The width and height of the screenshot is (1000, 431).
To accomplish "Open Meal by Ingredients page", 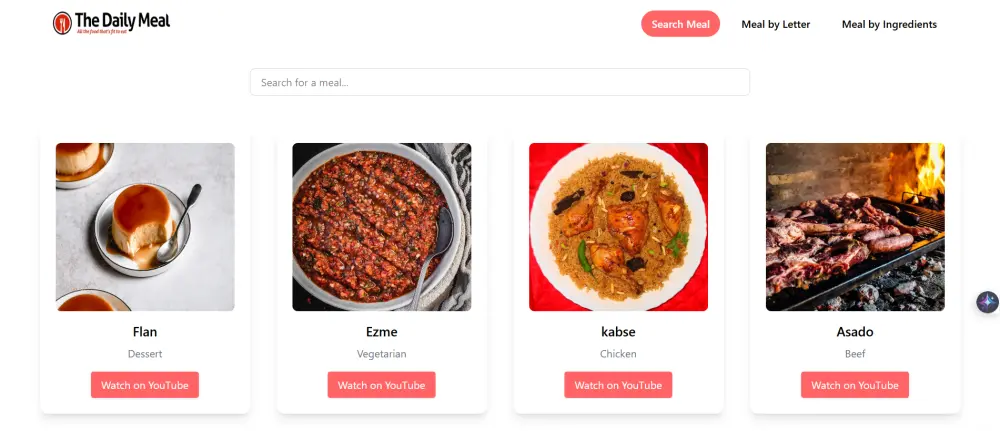I will [889, 24].
